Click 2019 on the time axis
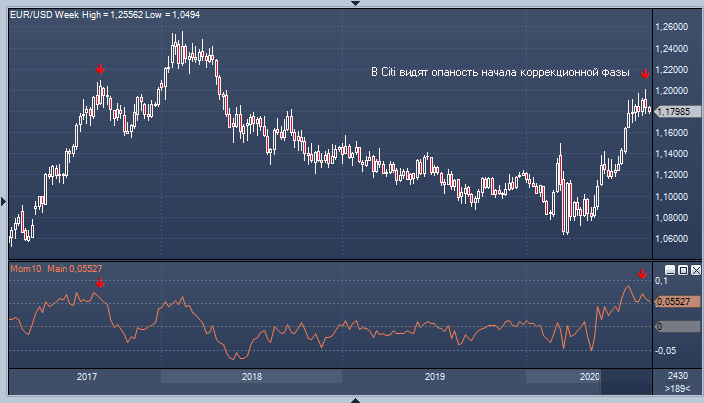 pos(434,376)
